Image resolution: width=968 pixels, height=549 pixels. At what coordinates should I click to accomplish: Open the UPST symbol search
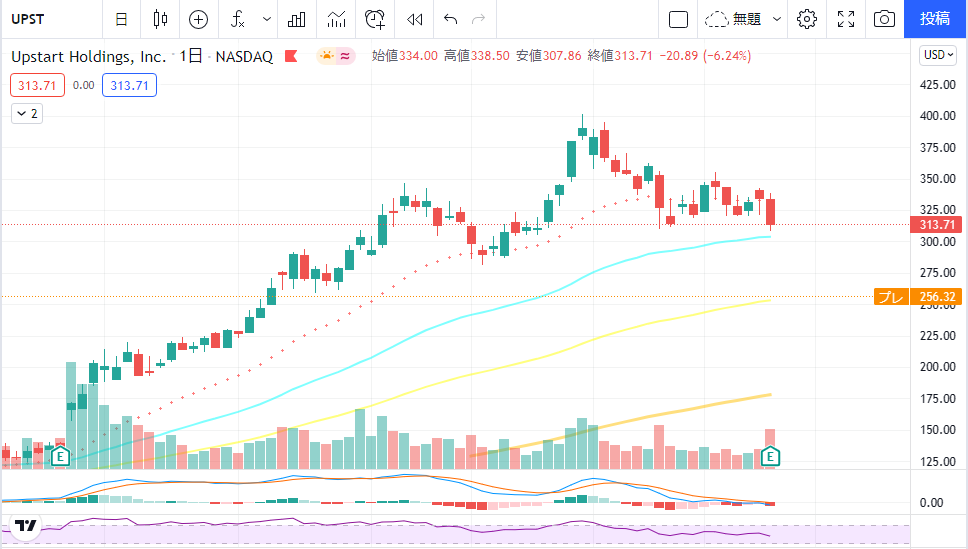[28, 19]
